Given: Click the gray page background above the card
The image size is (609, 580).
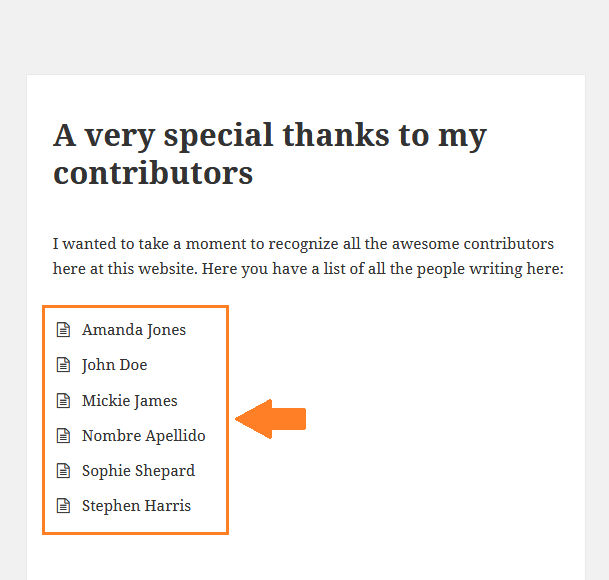Looking at the screenshot, I should (304, 35).
